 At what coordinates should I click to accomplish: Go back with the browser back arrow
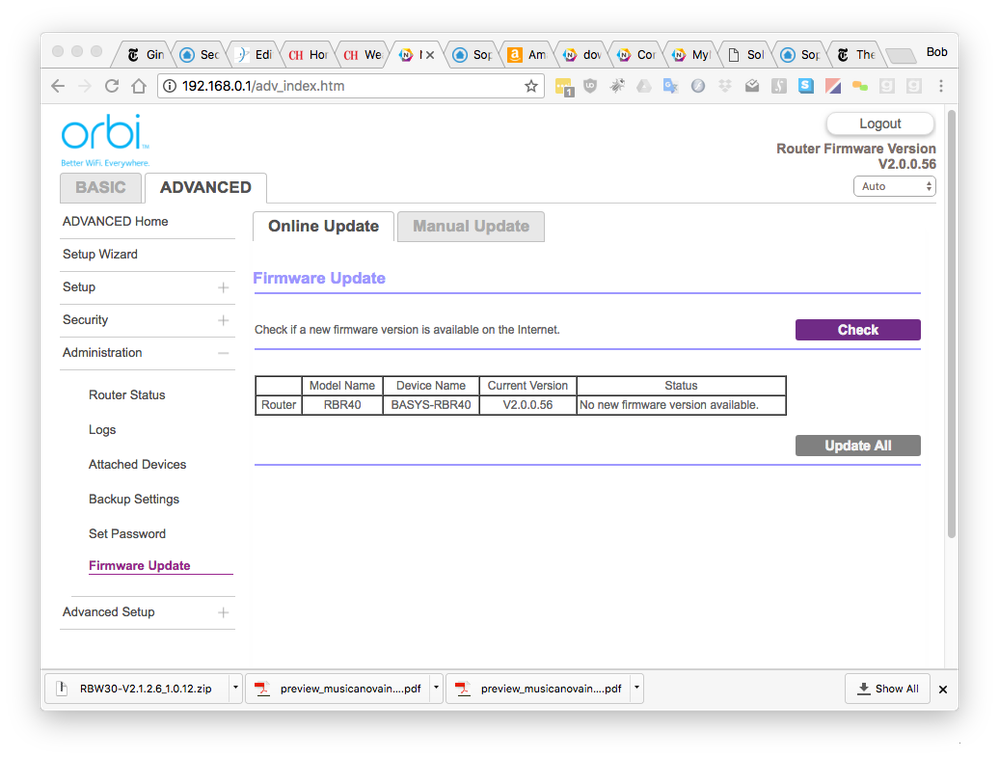(58, 86)
